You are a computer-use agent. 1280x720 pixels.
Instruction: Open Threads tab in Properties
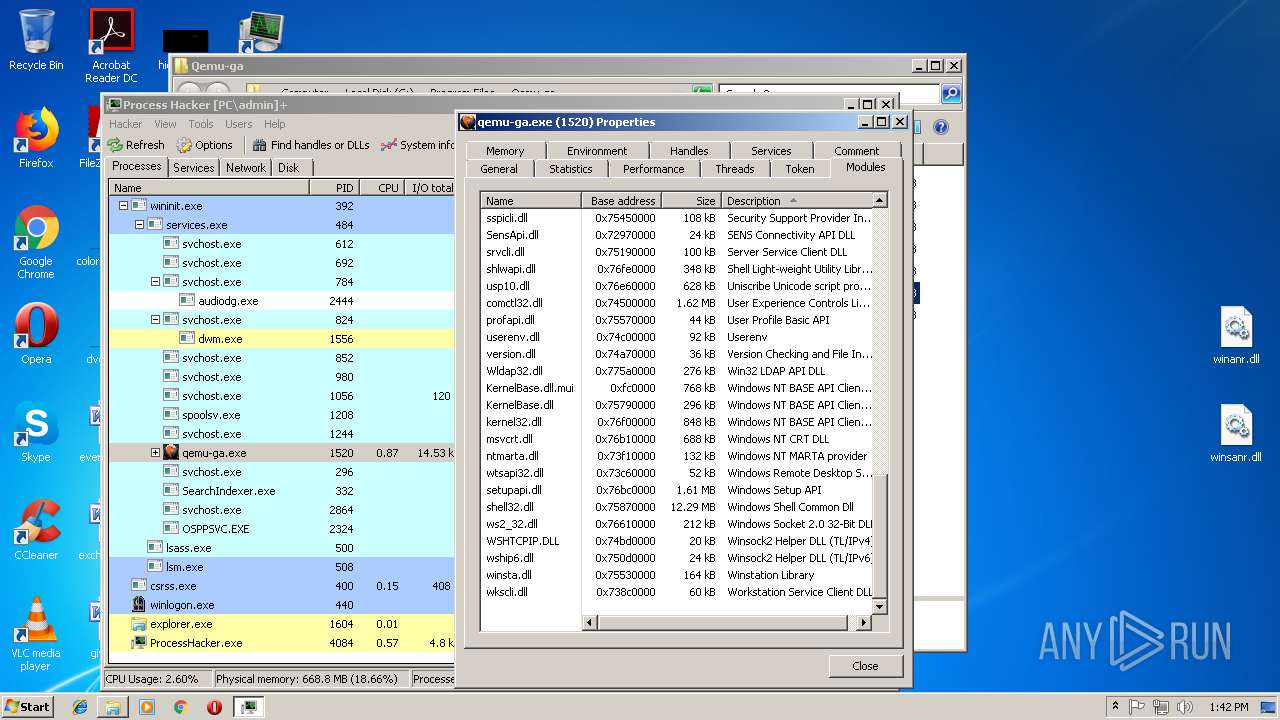pos(734,169)
